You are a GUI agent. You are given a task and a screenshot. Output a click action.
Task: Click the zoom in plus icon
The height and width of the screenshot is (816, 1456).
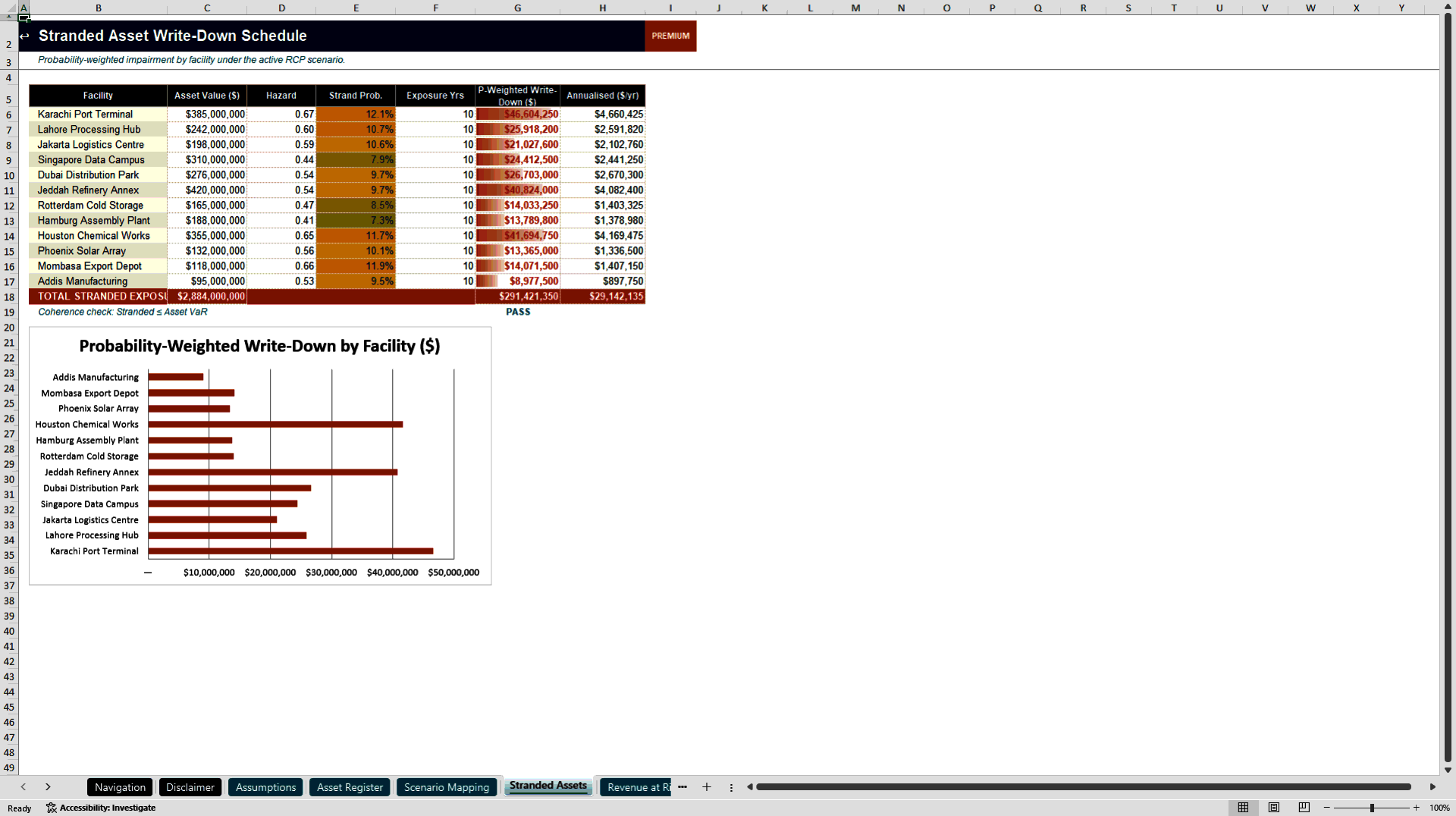(x=1416, y=808)
